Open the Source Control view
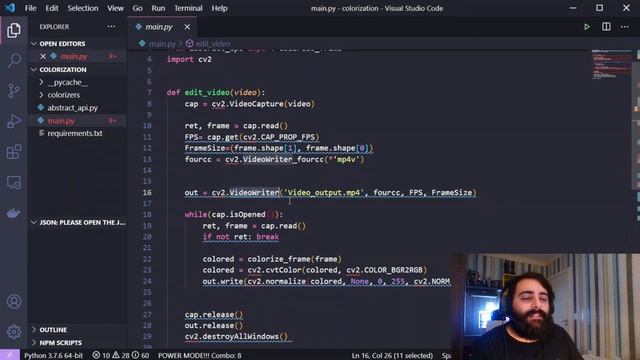The width and height of the screenshot is (640, 360). [14, 90]
